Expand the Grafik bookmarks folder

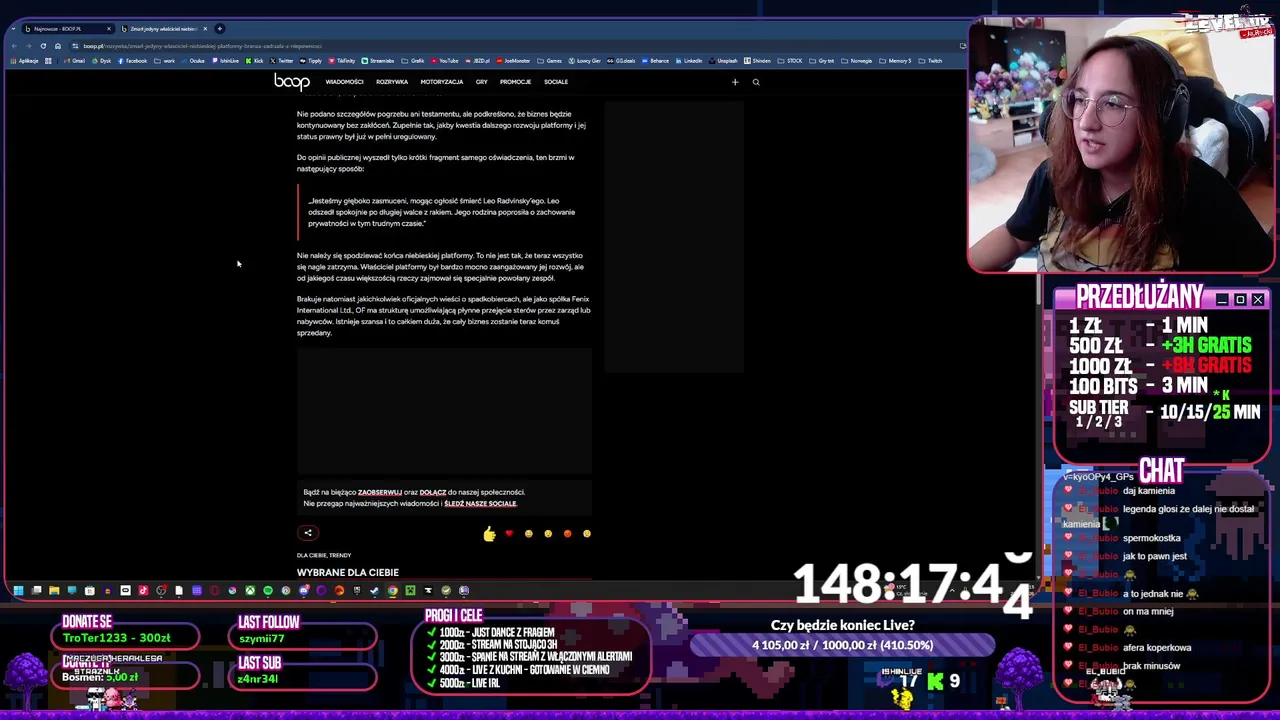(413, 61)
